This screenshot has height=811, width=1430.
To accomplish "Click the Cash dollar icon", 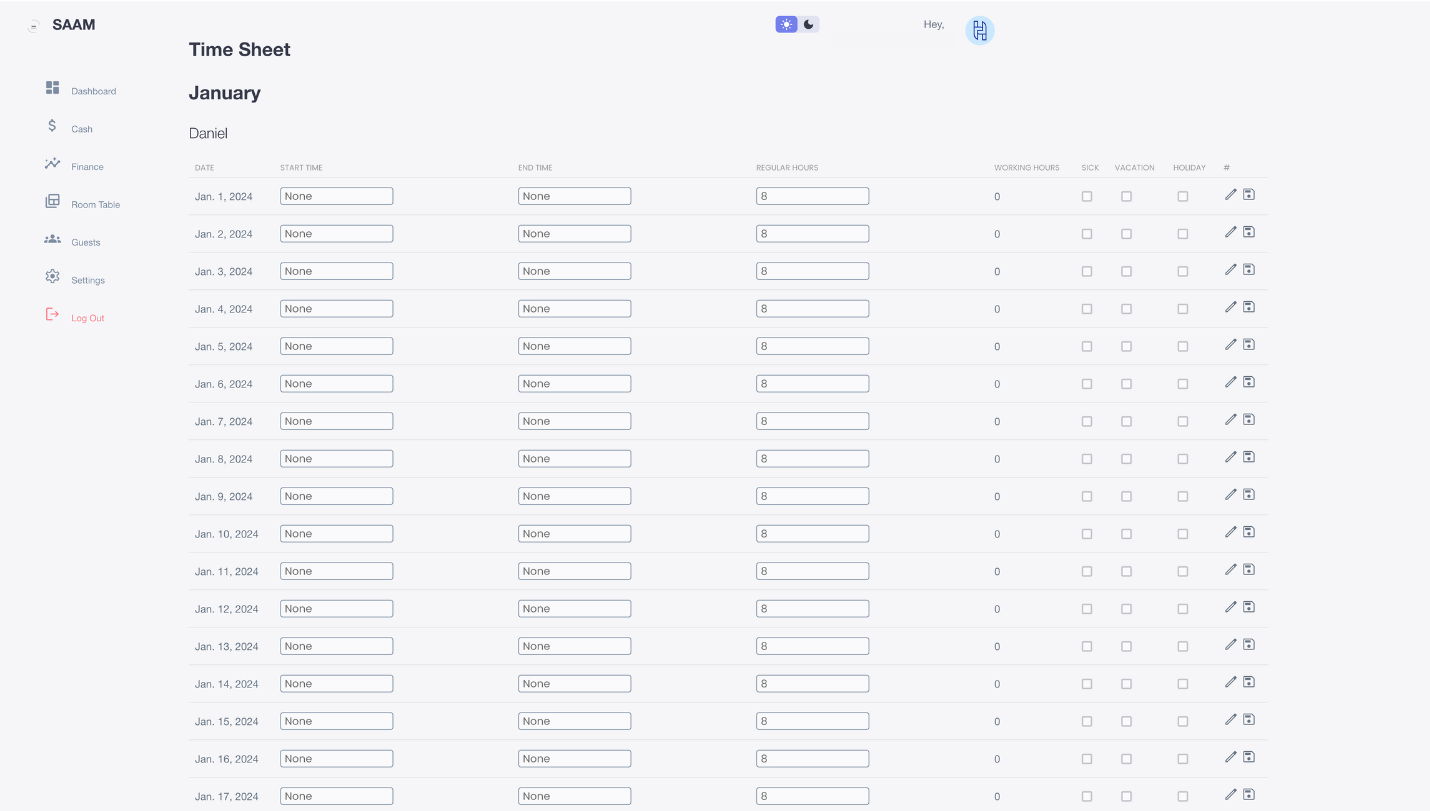I will tap(52, 125).
